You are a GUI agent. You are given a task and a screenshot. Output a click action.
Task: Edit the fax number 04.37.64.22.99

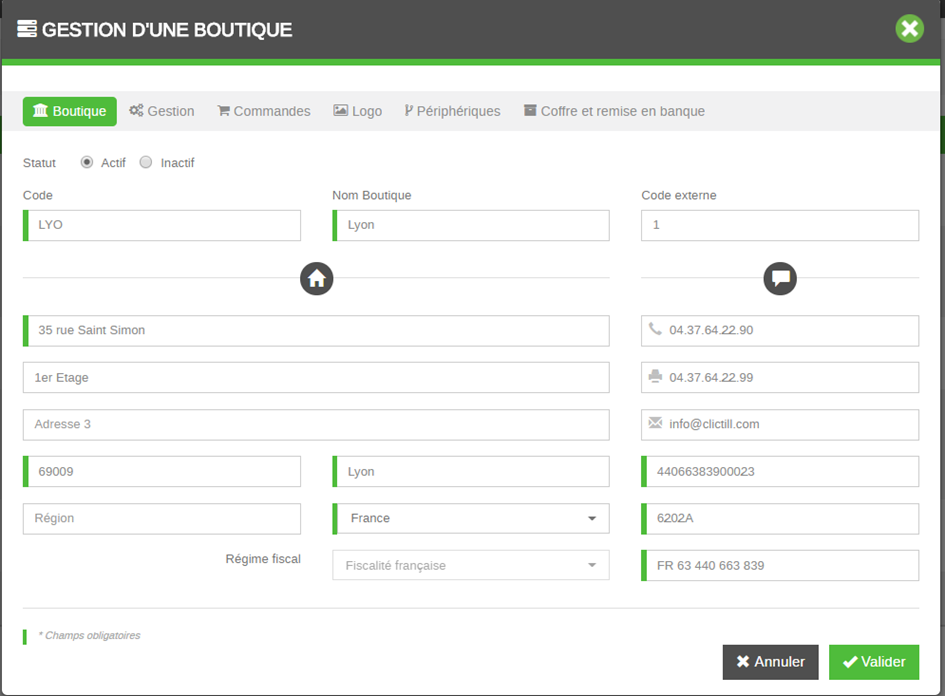tap(780, 377)
